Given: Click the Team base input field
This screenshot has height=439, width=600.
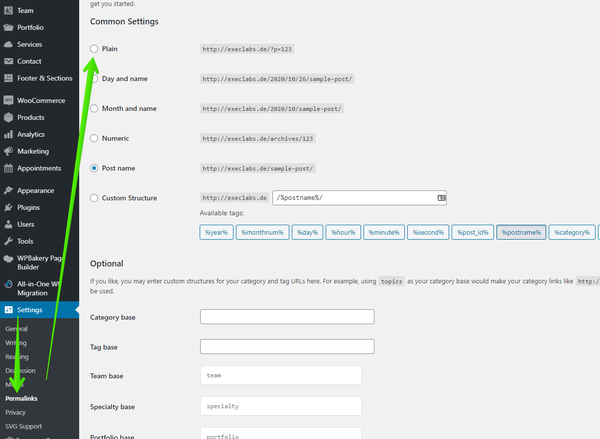Looking at the screenshot, I should 281,375.
